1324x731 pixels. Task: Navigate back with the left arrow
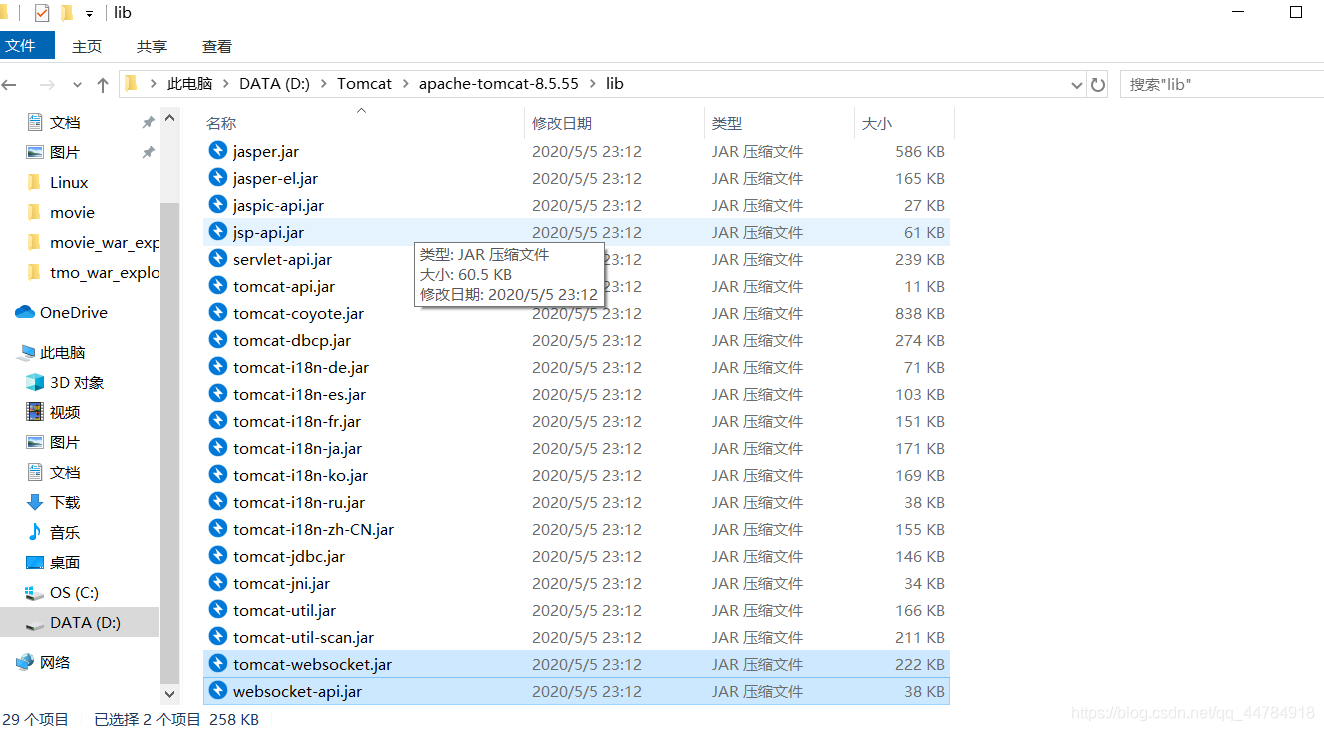click(10, 84)
